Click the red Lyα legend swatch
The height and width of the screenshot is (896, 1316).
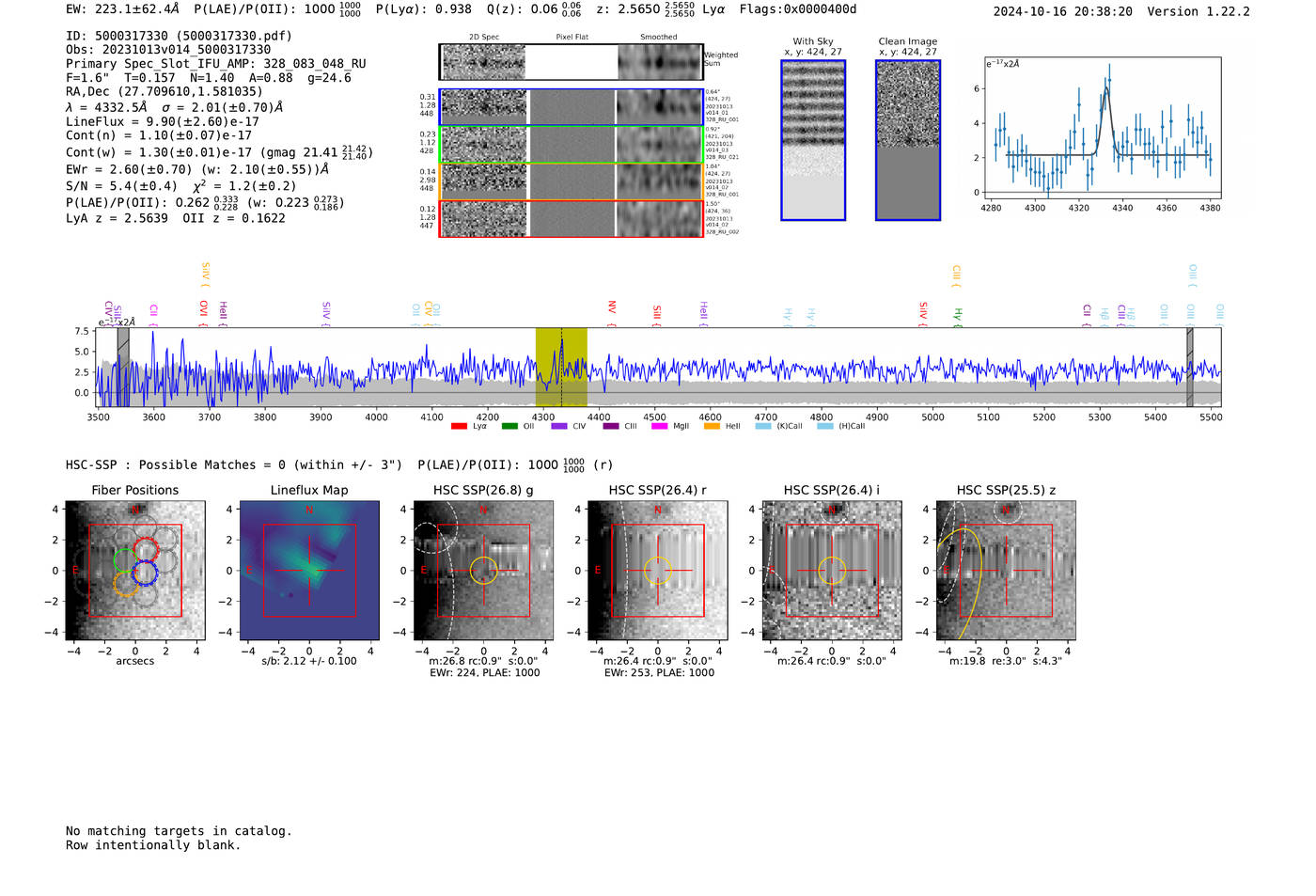(459, 426)
